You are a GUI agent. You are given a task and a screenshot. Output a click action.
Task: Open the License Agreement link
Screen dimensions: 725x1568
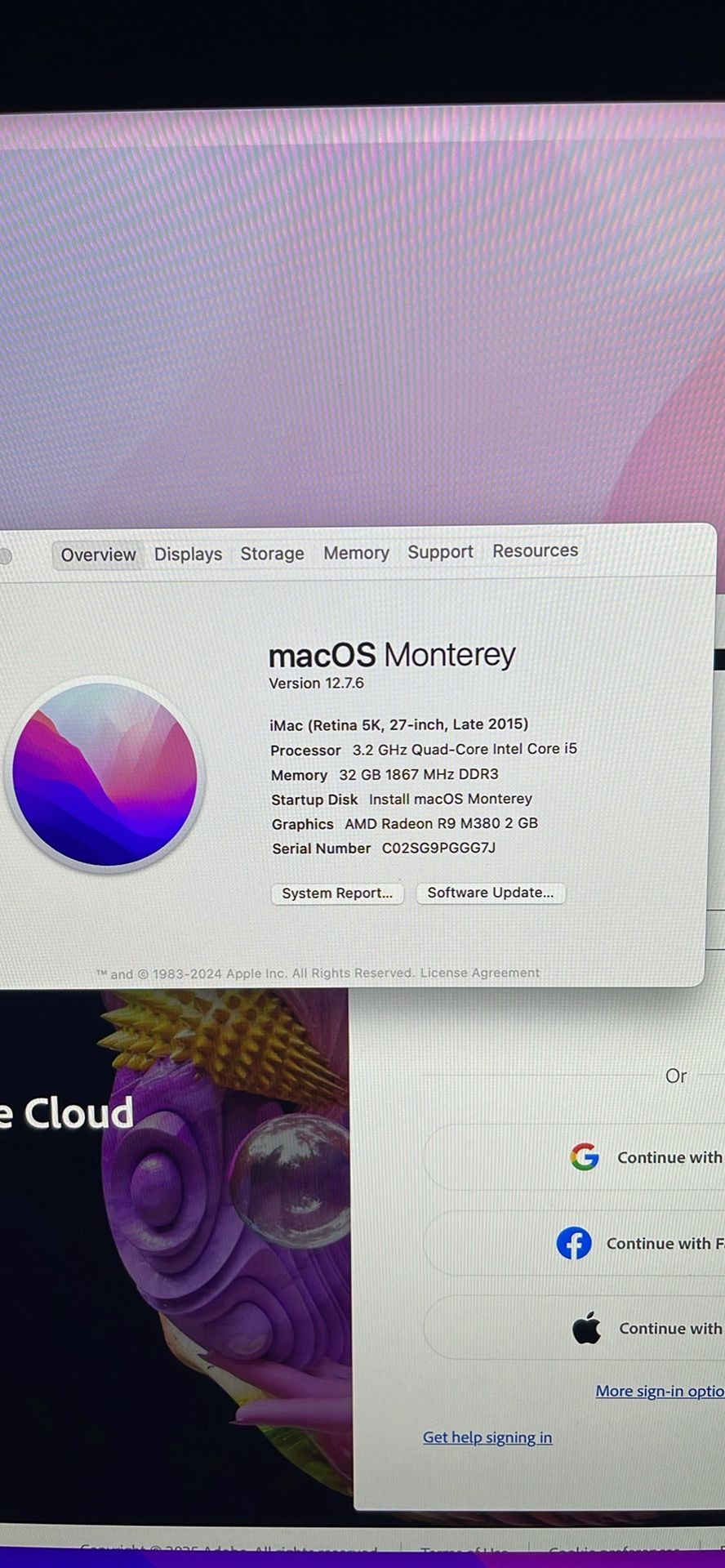coord(480,973)
